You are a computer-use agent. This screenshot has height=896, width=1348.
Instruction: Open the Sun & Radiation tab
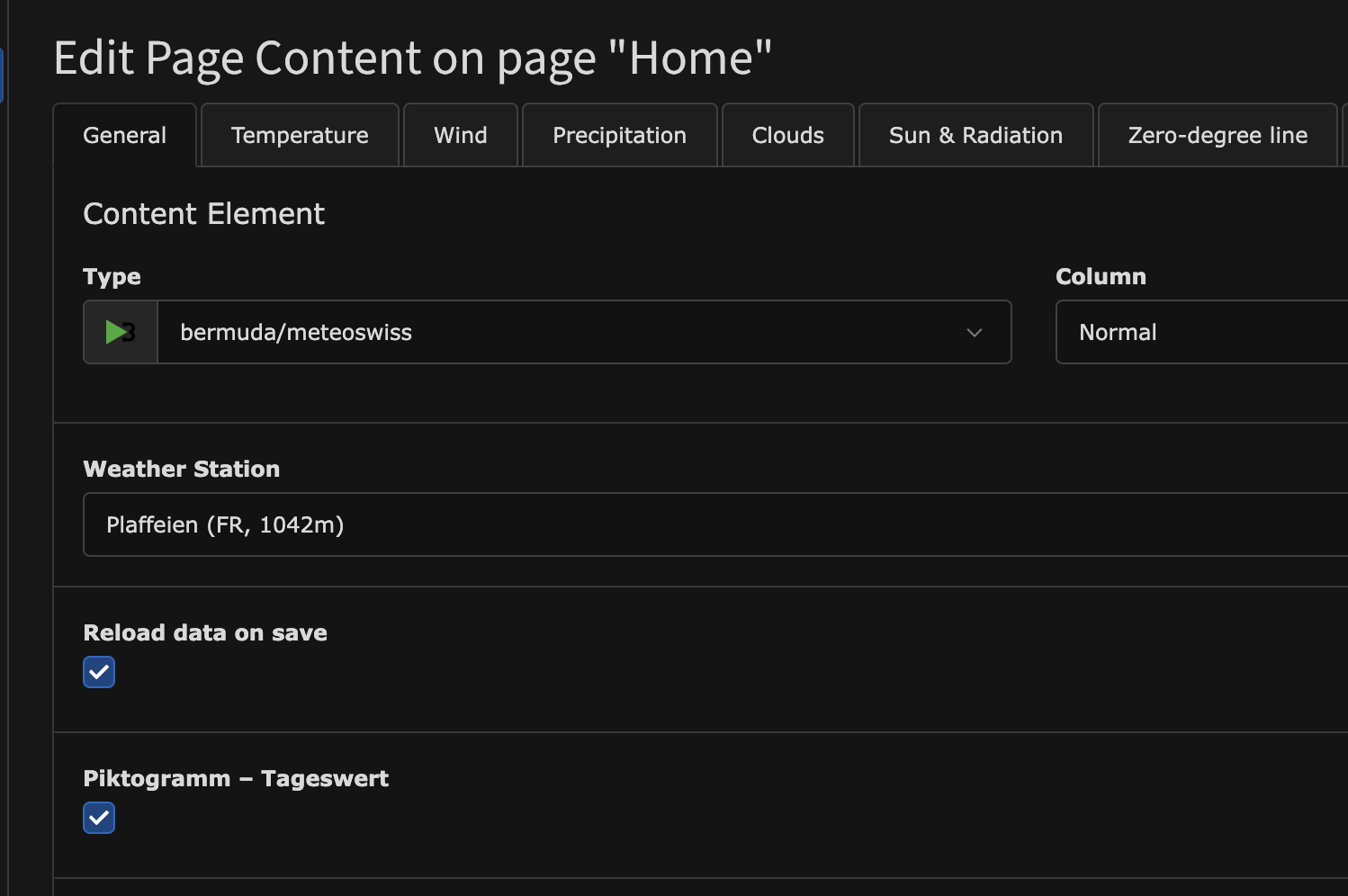click(975, 135)
